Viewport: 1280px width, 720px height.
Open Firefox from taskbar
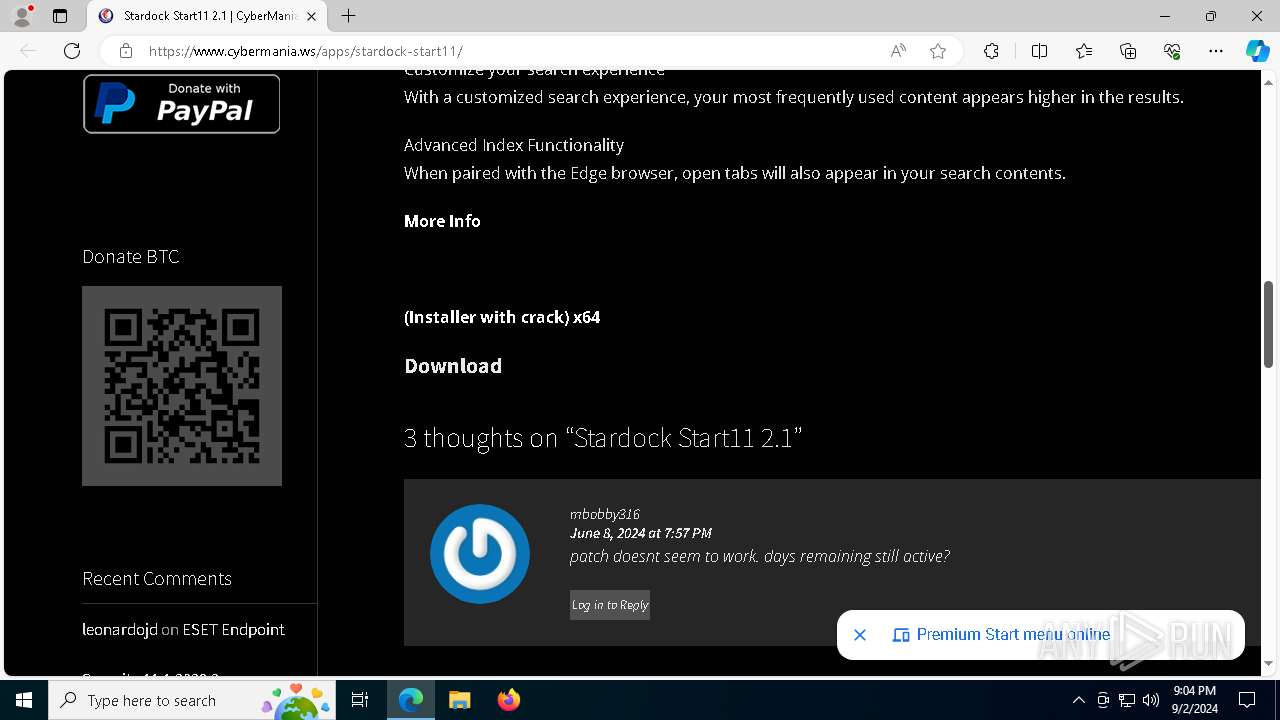[509, 700]
